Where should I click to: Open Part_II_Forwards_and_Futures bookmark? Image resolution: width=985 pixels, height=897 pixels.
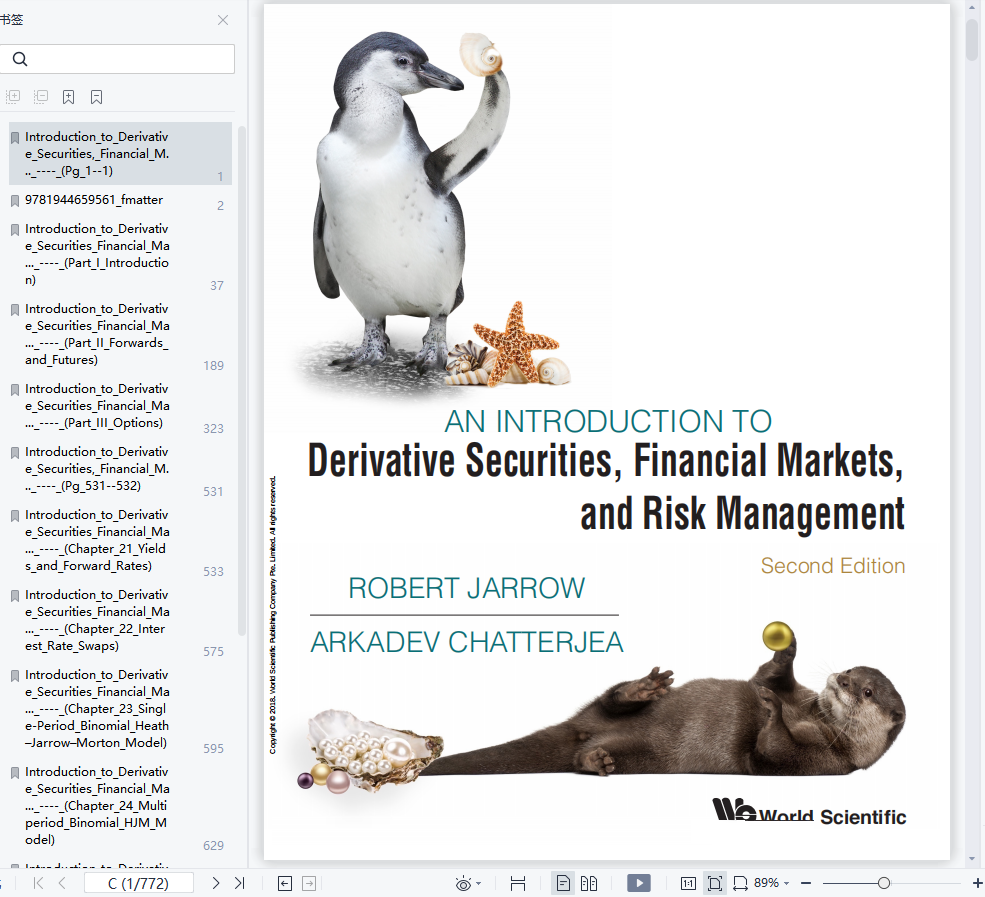(120, 335)
